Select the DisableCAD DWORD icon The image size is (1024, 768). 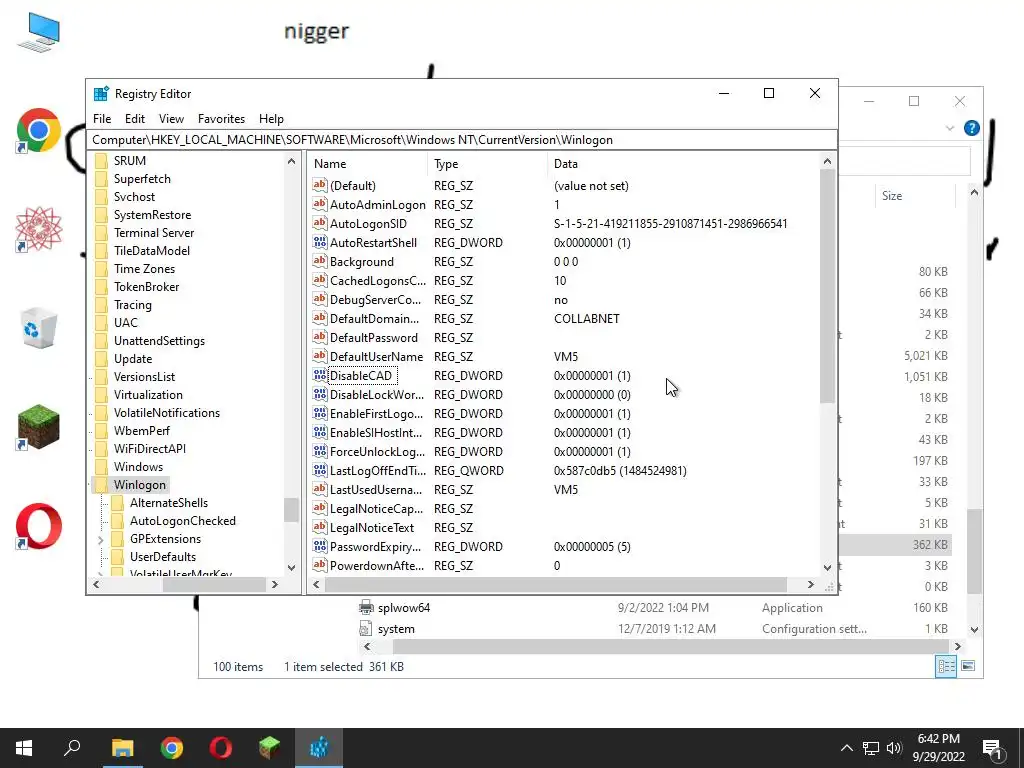coord(319,376)
